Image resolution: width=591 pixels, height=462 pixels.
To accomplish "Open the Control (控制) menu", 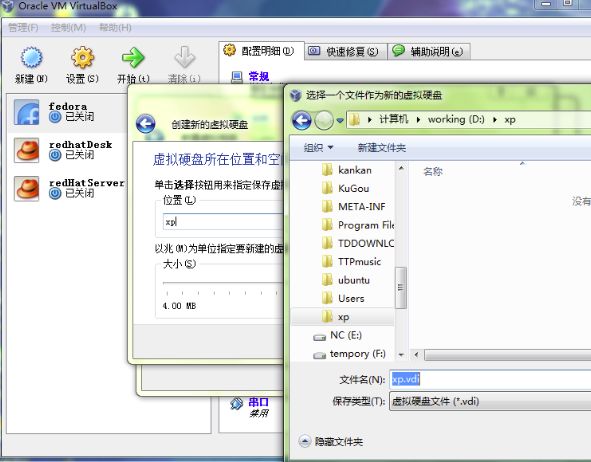I will (69, 28).
